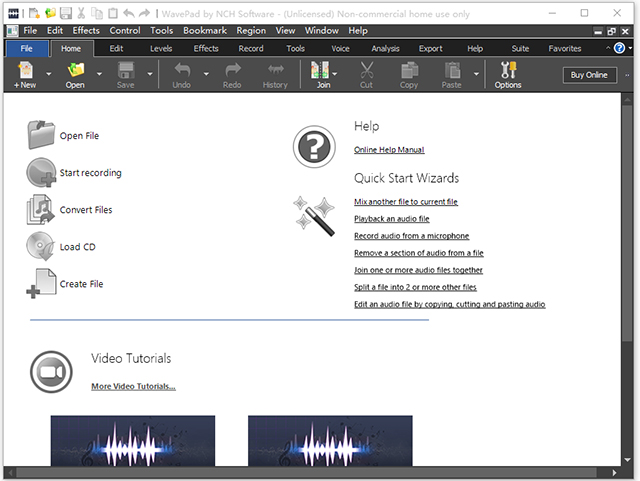Screen dimensions: 640x481
Task: Click the vertical scrollbar down arrow
Action: pos(627,460)
